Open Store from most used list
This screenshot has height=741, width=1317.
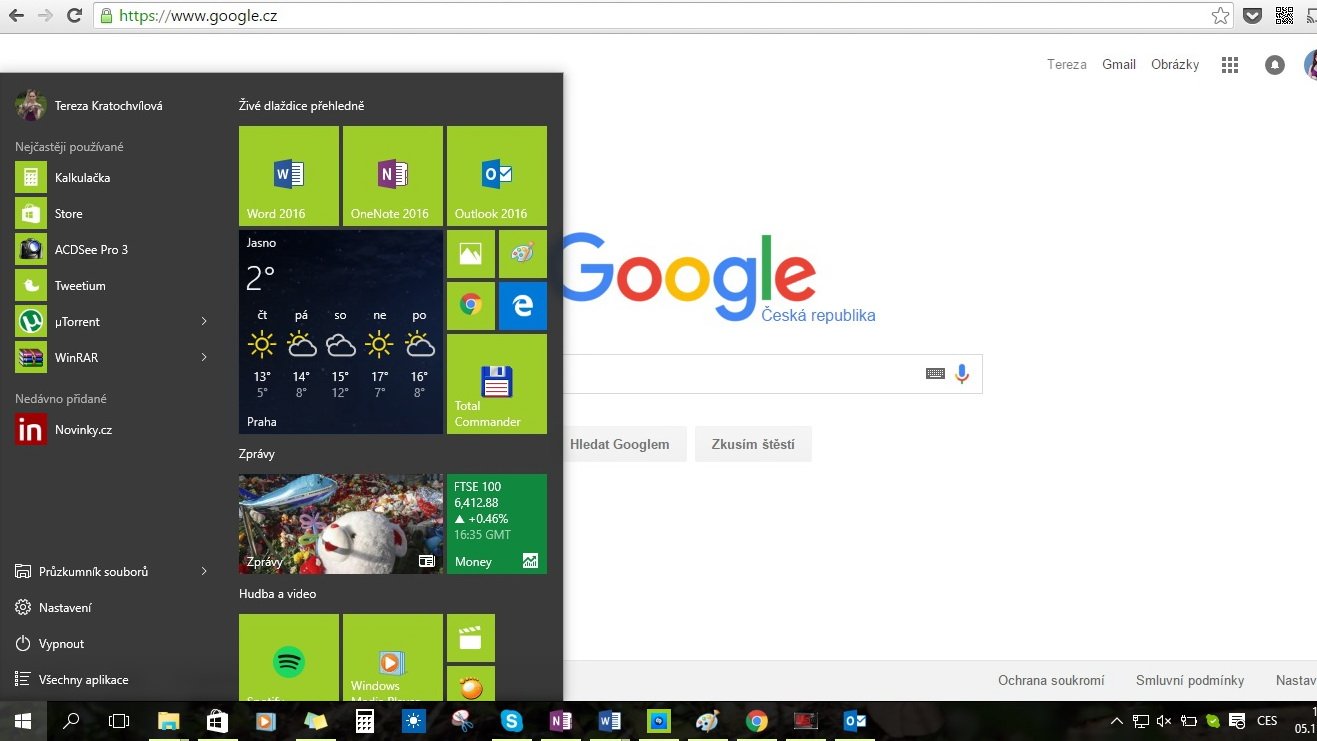pos(112,214)
